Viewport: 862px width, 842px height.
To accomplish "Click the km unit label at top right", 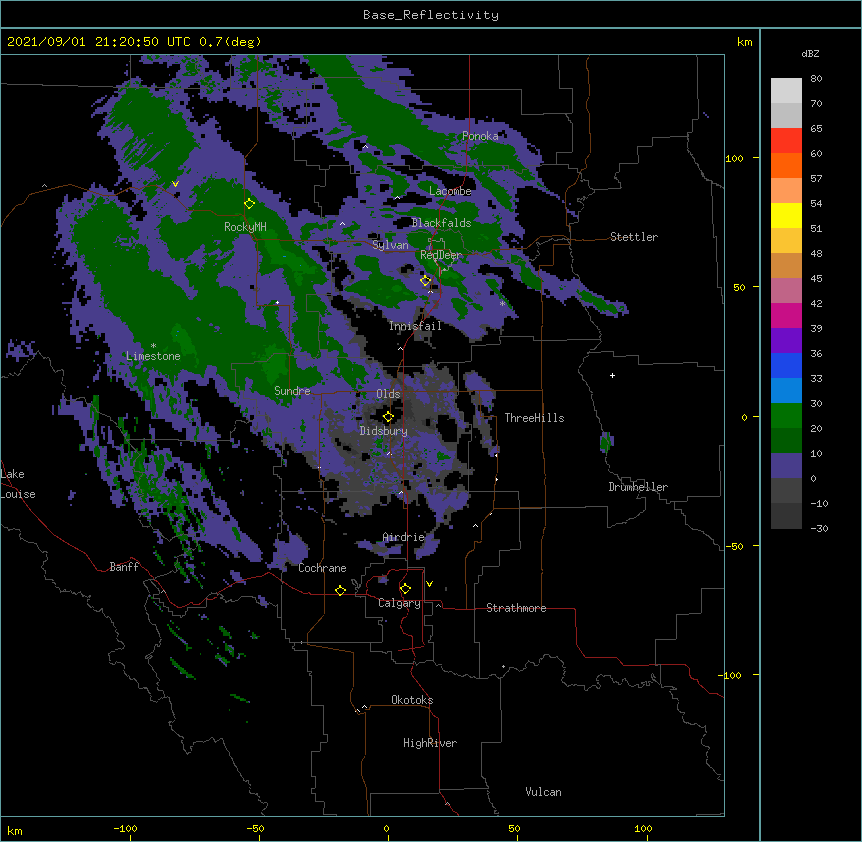I will coord(744,42).
